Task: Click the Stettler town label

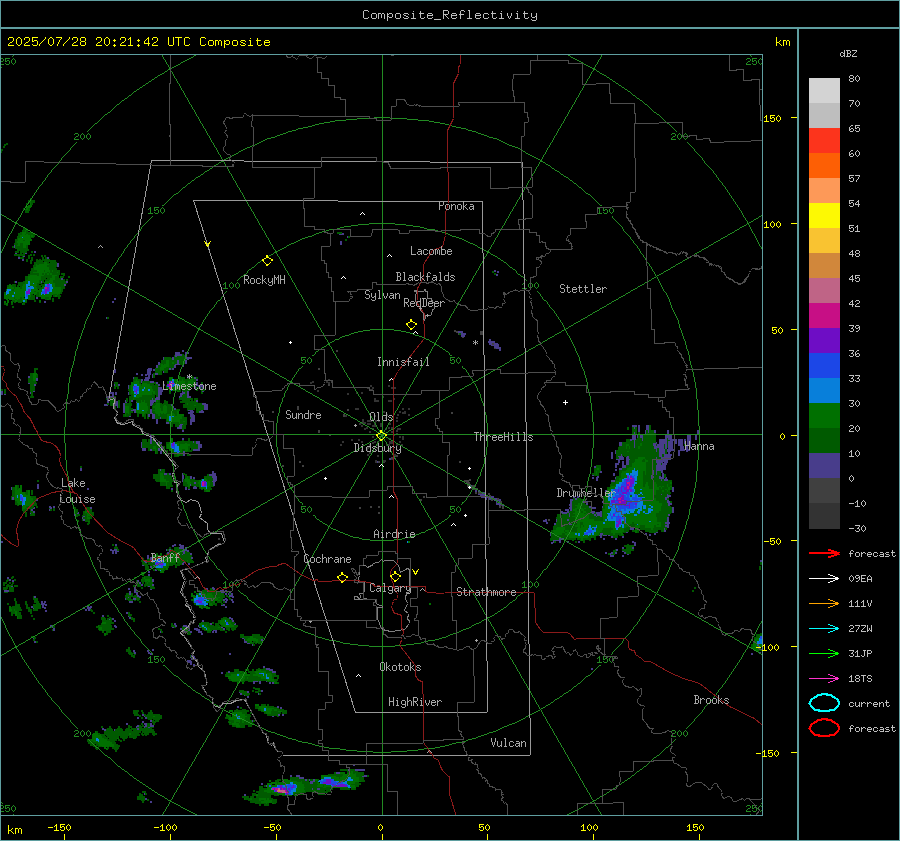Action: click(x=583, y=289)
